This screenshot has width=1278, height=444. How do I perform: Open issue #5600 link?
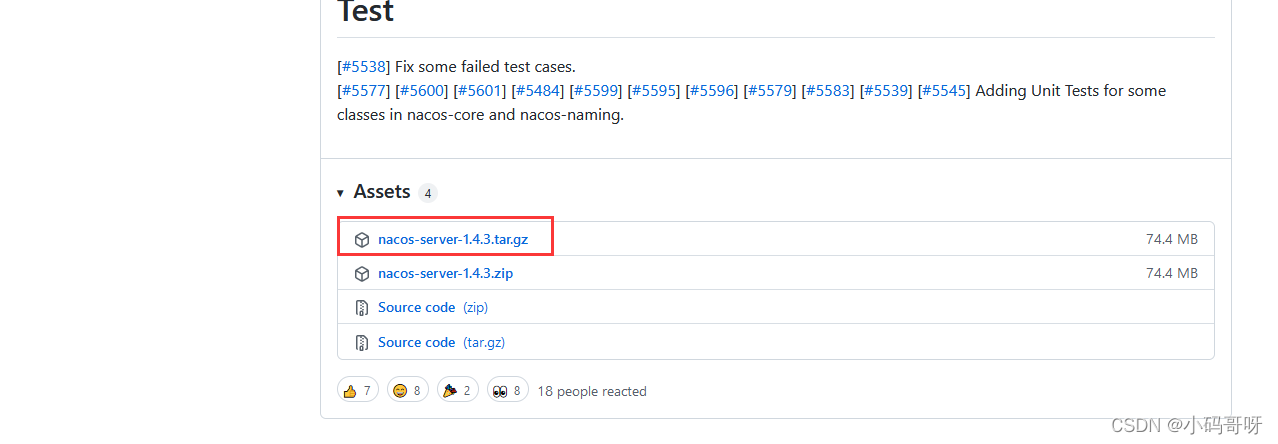pyautogui.click(x=422, y=91)
